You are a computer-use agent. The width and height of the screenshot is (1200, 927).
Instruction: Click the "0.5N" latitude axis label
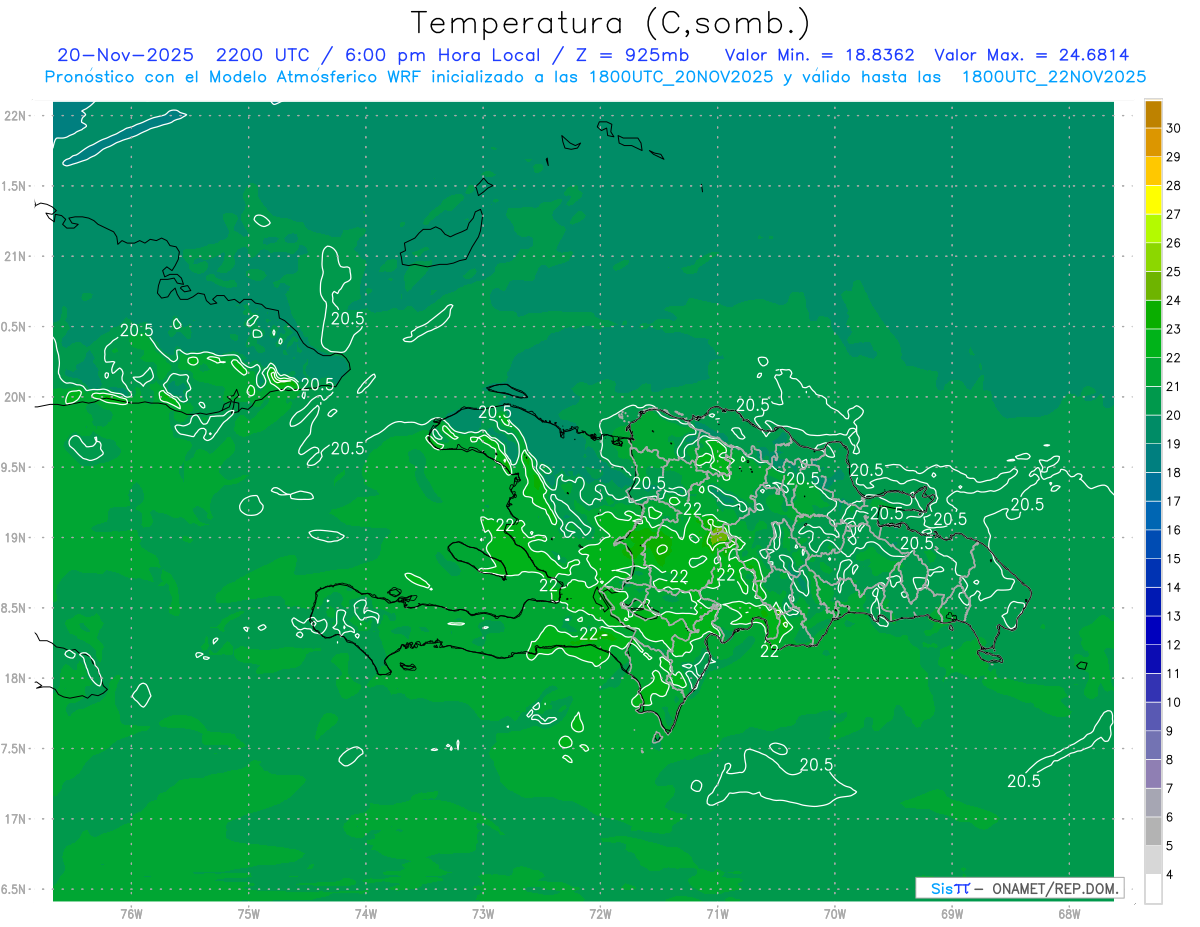click(13, 327)
